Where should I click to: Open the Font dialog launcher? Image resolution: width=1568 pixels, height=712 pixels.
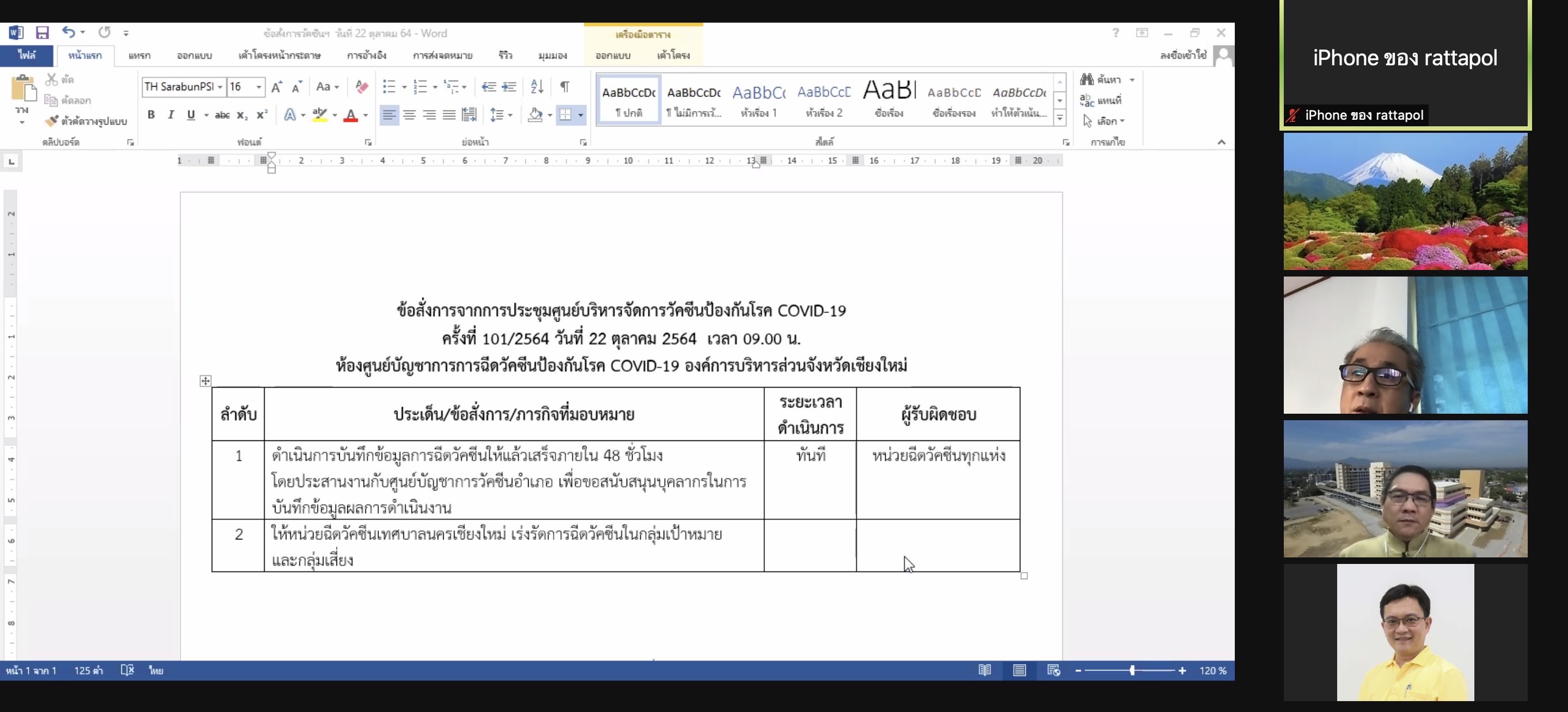368,142
